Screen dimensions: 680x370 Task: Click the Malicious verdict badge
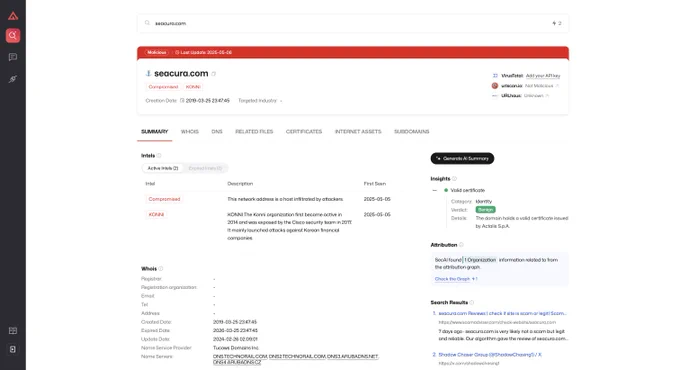pos(157,52)
